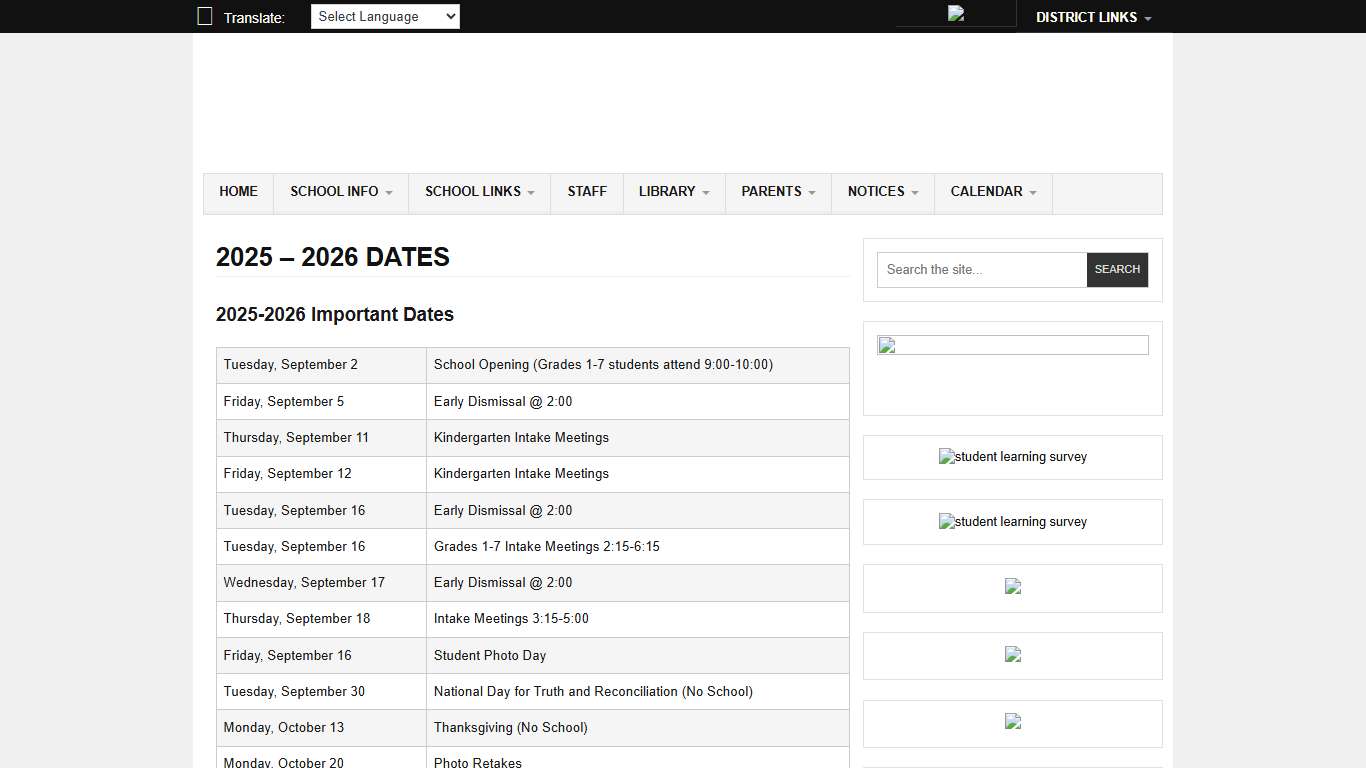Click the image icon beside DISTRICT LINKS
Screen dimensions: 1366x768
point(955,12)
